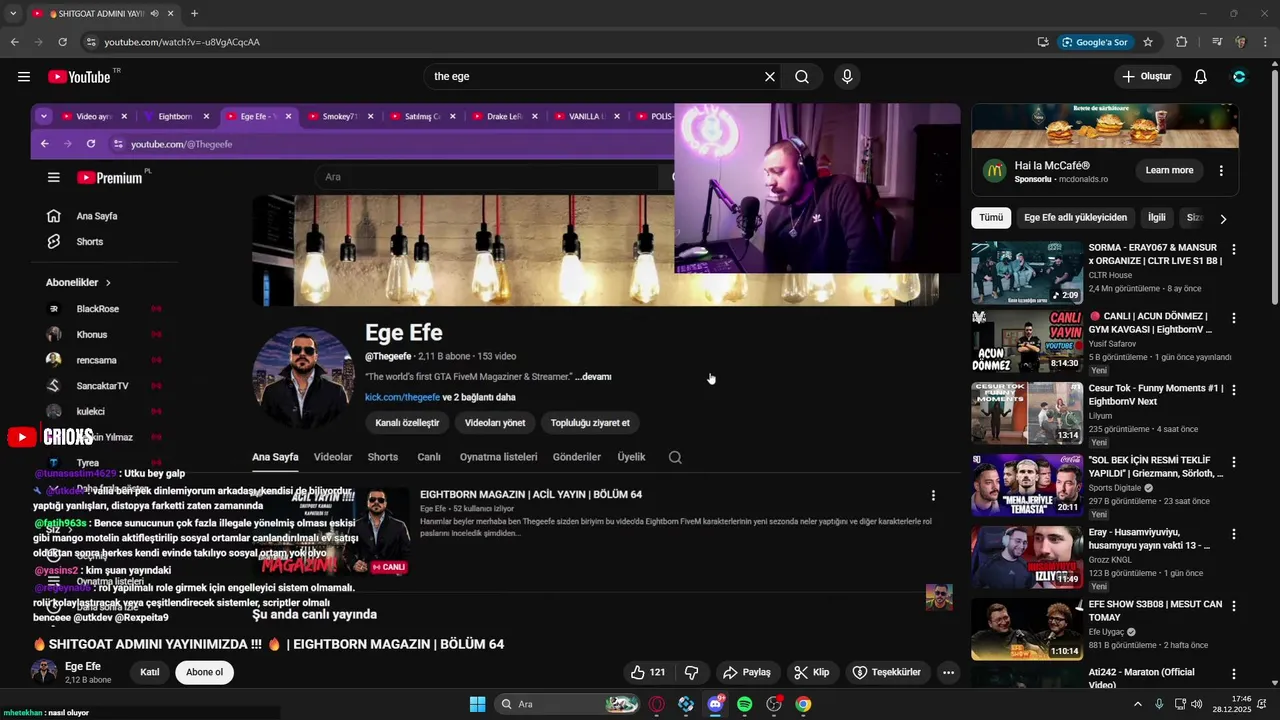Run search with the magnifier button
The width and height of the screenshot is (1280, 720).
[x=802, y=77]
